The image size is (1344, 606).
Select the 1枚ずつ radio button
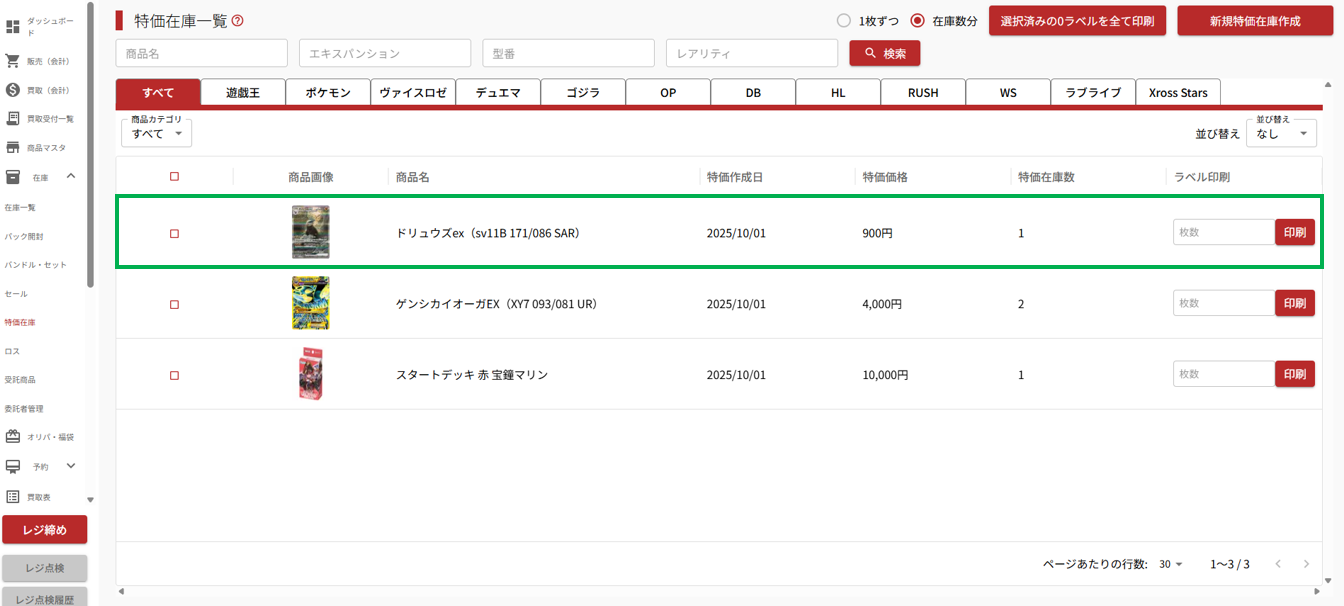coord(844,21)
